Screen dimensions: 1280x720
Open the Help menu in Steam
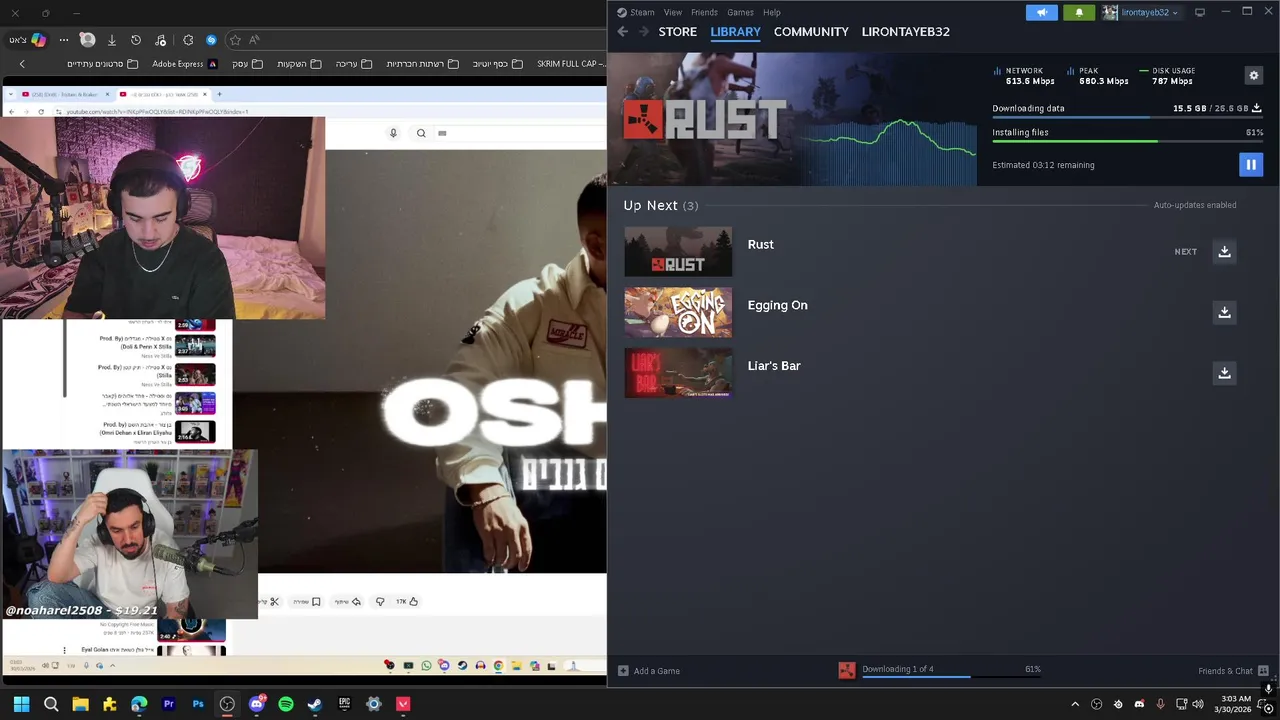click(x=772, y=12)
